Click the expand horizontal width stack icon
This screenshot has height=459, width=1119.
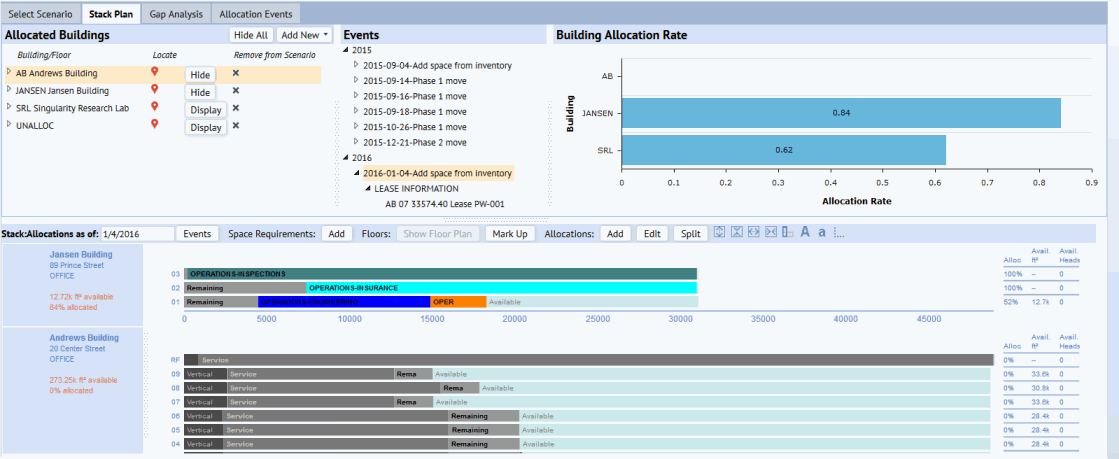(754, 233)
